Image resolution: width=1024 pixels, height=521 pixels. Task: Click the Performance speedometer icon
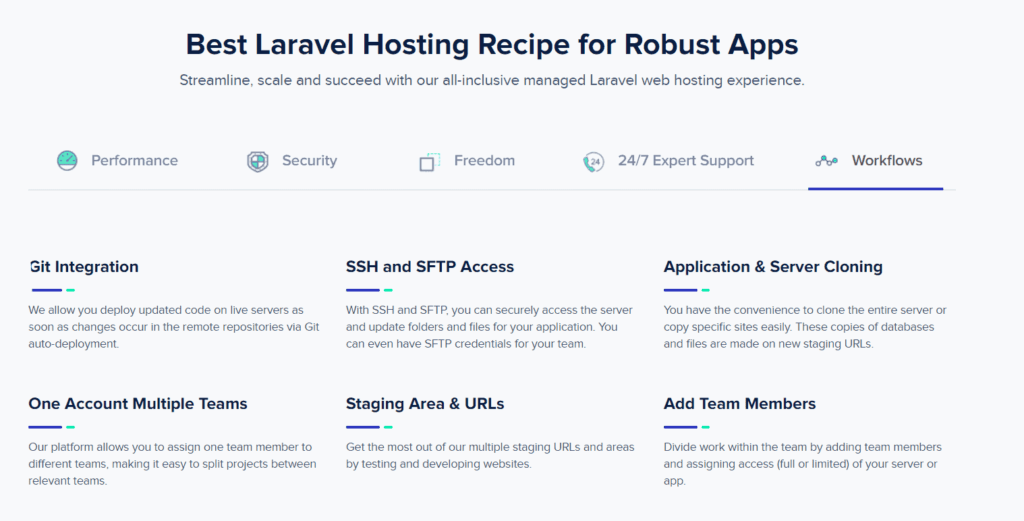[67, 161]
